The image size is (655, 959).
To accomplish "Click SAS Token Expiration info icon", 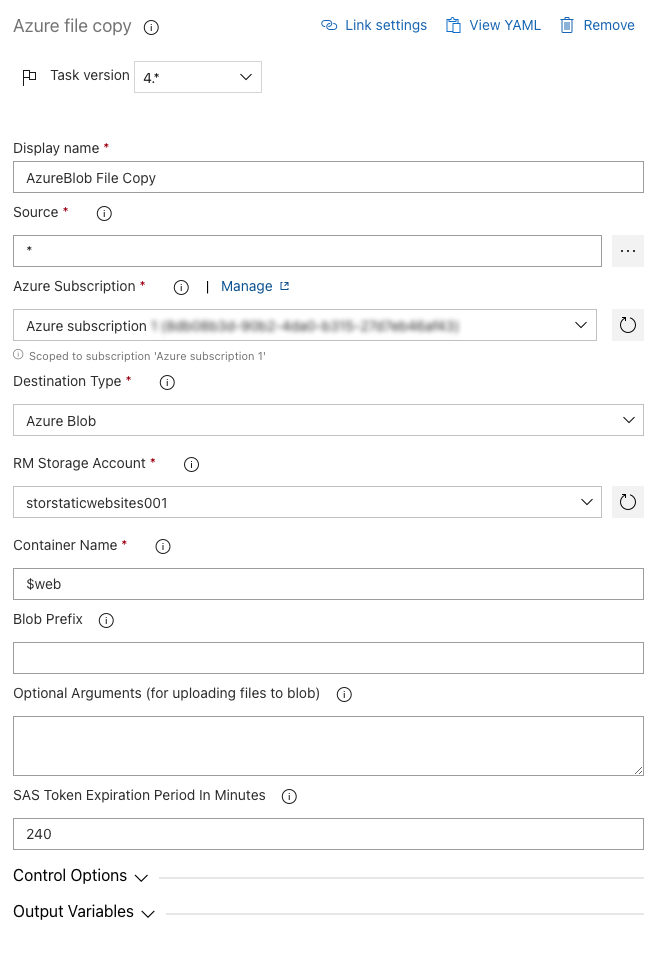I will click(290, 797).
